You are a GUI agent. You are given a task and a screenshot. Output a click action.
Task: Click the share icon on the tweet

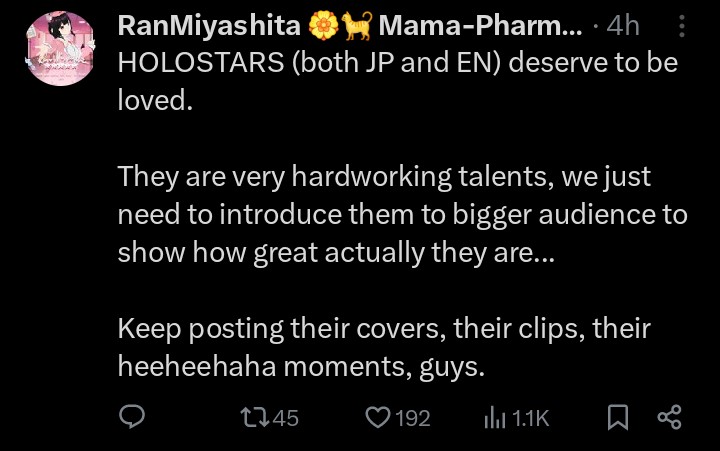click(x=669, y=418)
